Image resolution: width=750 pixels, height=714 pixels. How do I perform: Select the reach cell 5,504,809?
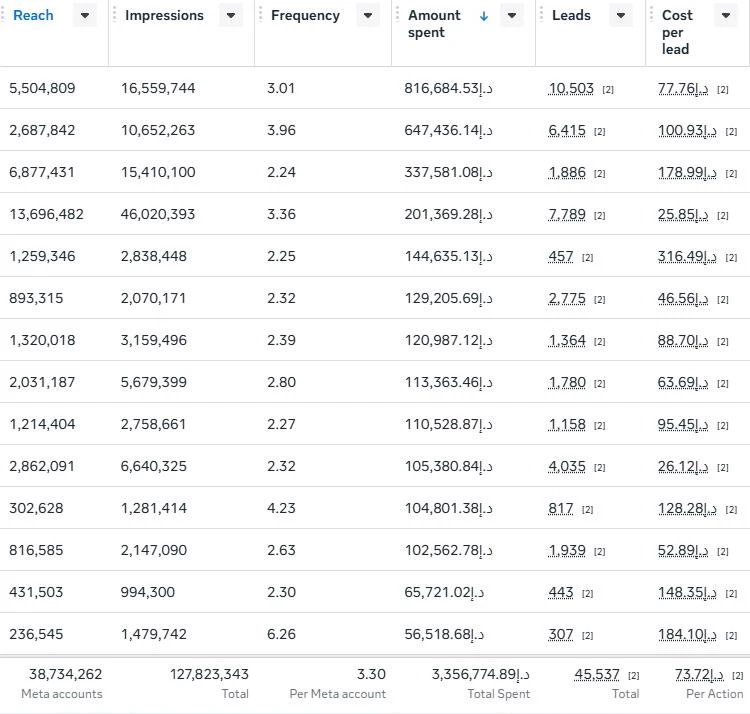42,88
